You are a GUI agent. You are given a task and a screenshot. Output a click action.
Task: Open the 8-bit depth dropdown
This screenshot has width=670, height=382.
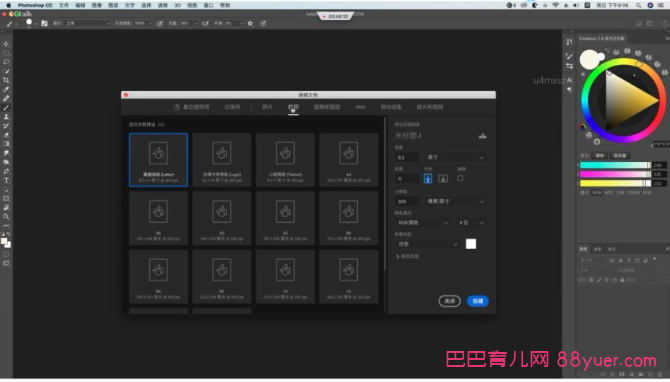tap(471, 223)
